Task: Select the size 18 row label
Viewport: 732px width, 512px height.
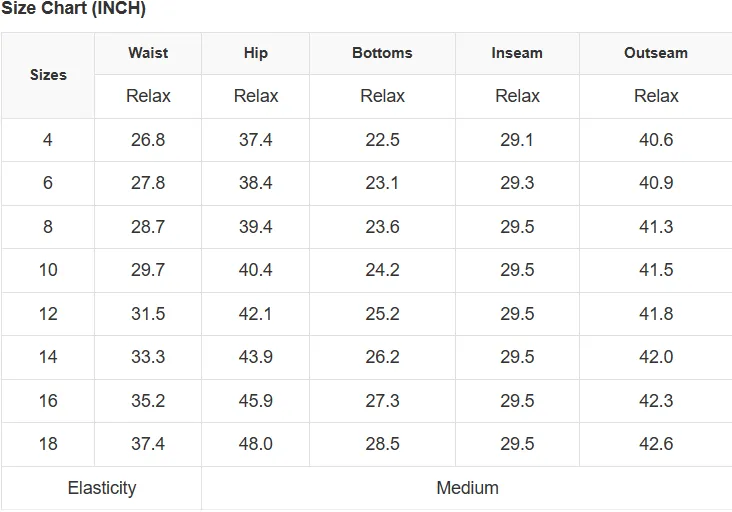Action: (48, 444)
